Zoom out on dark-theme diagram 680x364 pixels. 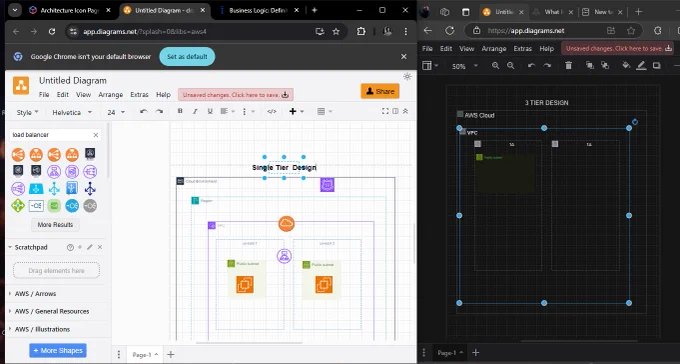click(511, 66)
